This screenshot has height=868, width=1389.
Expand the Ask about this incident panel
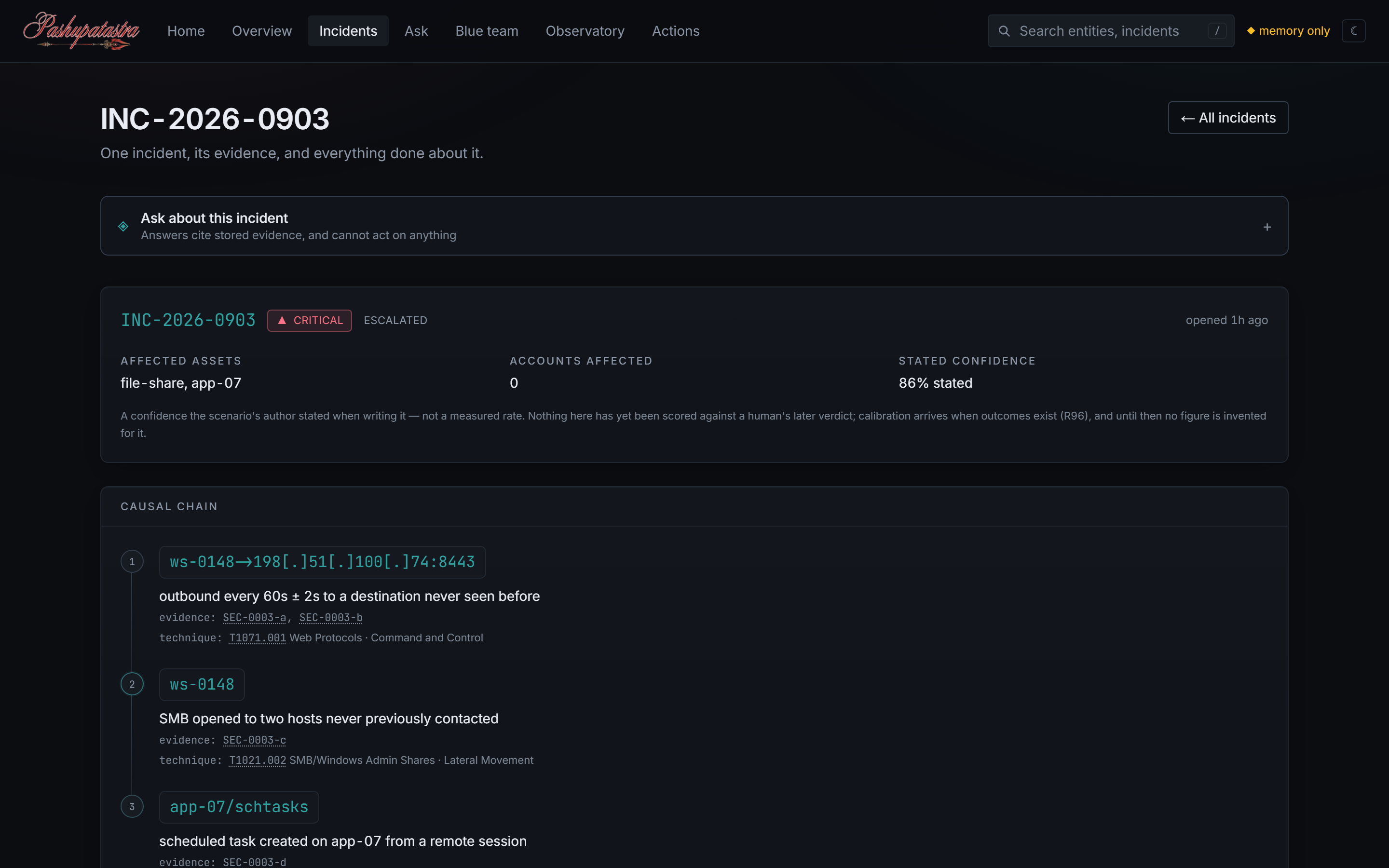click(x=694, y=226)
